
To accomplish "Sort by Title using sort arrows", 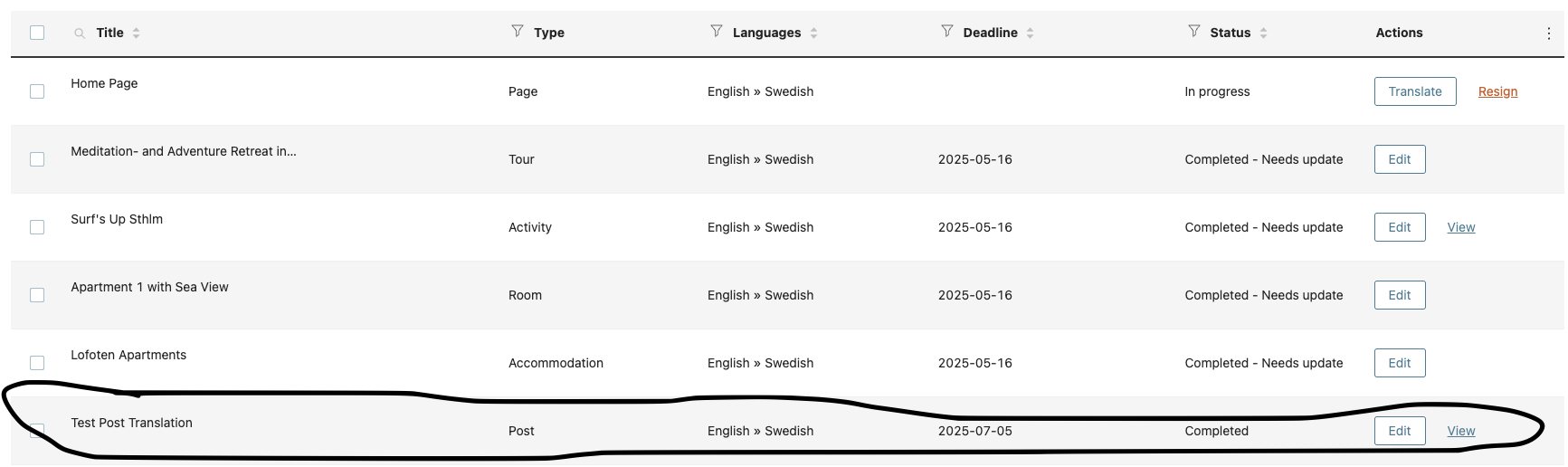I will click(137, 33).
